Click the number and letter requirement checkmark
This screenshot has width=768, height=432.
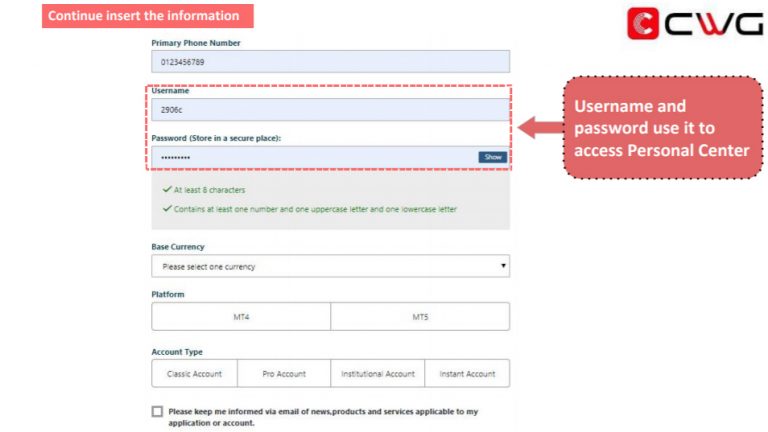pos(166,209)
